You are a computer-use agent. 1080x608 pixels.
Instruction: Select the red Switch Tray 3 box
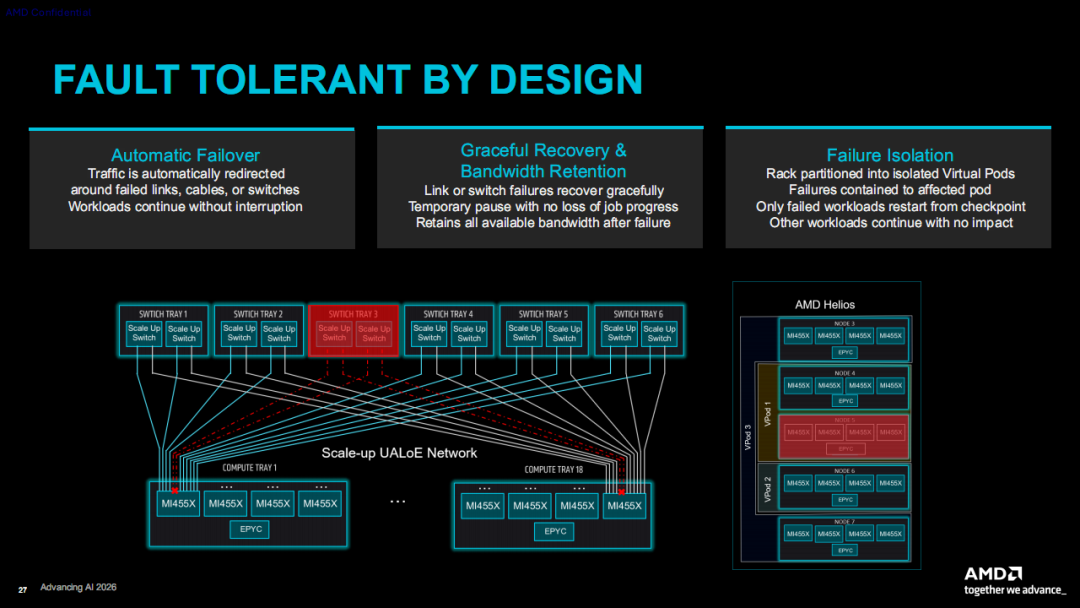353,331
